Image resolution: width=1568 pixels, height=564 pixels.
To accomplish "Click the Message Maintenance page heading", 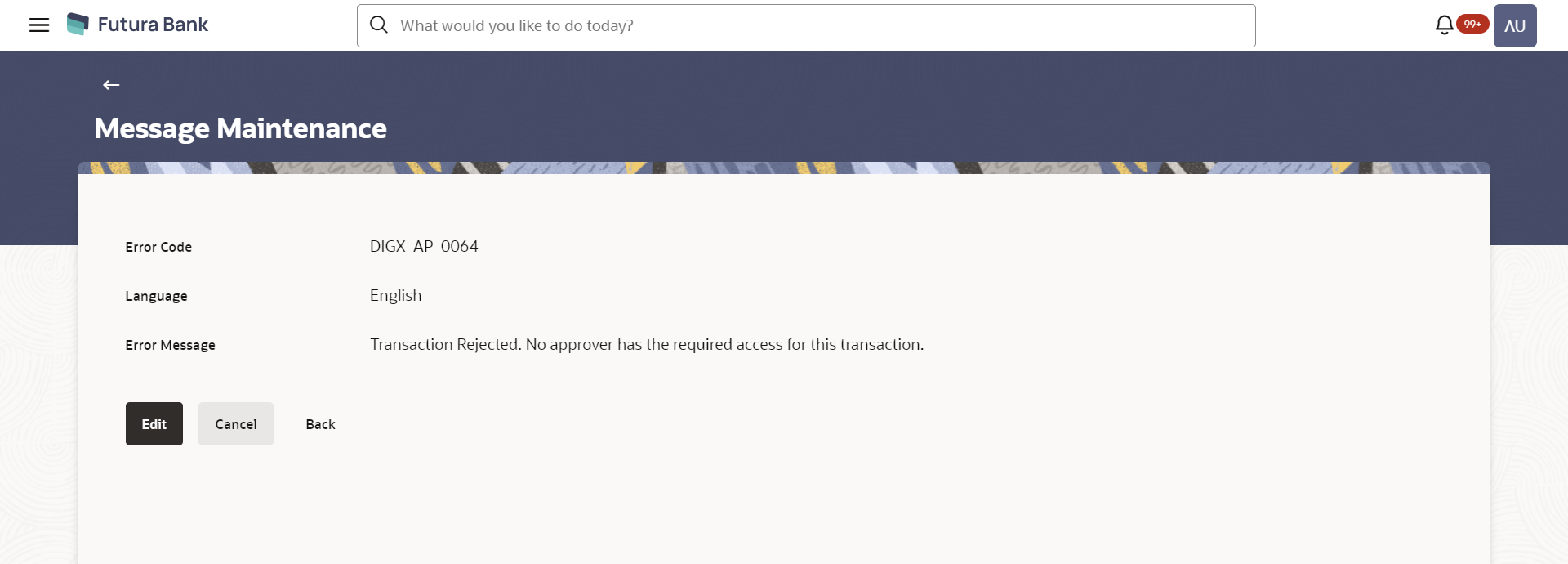I will [240, 128].
